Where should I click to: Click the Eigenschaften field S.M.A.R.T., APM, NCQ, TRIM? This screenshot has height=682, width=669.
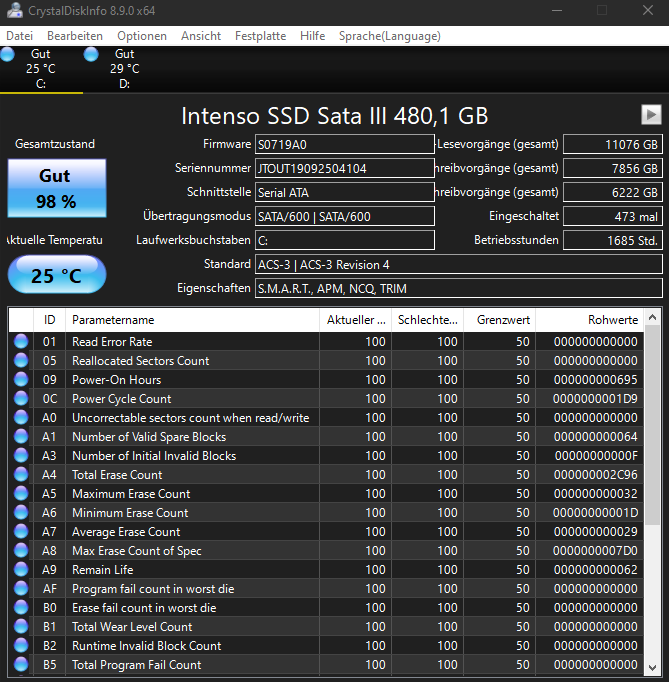[458, 288]
